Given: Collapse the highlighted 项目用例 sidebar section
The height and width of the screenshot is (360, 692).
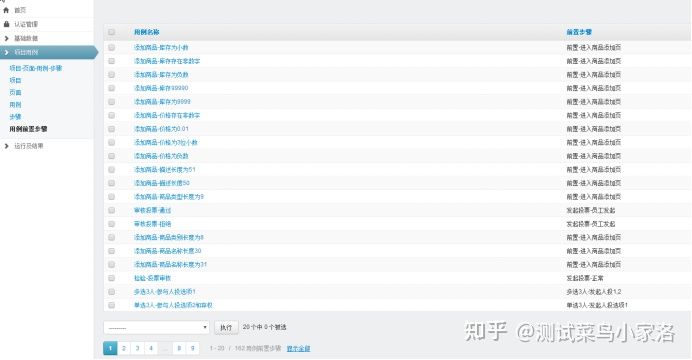Looking at the screenshot, I should coord(6,52).
